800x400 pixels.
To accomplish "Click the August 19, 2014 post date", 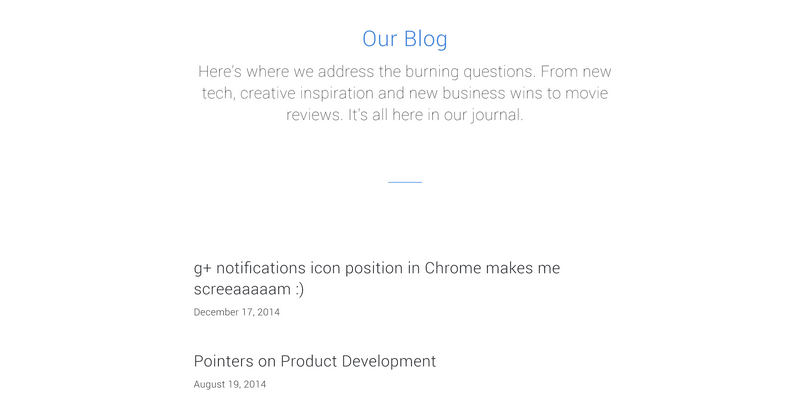I will pos(230,384).
